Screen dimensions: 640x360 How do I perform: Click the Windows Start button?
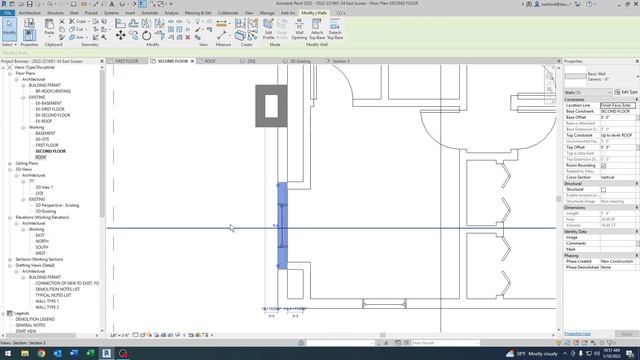pyautogui.click(x=8, y=353)
